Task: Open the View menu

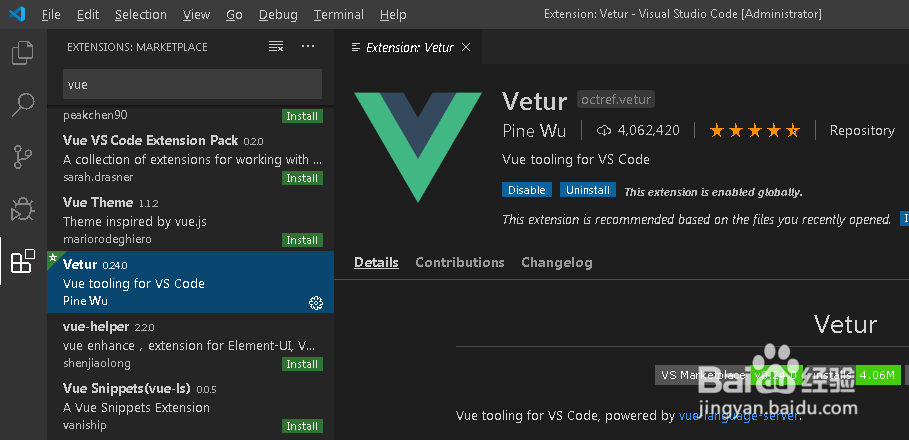Action: [196, 14]
